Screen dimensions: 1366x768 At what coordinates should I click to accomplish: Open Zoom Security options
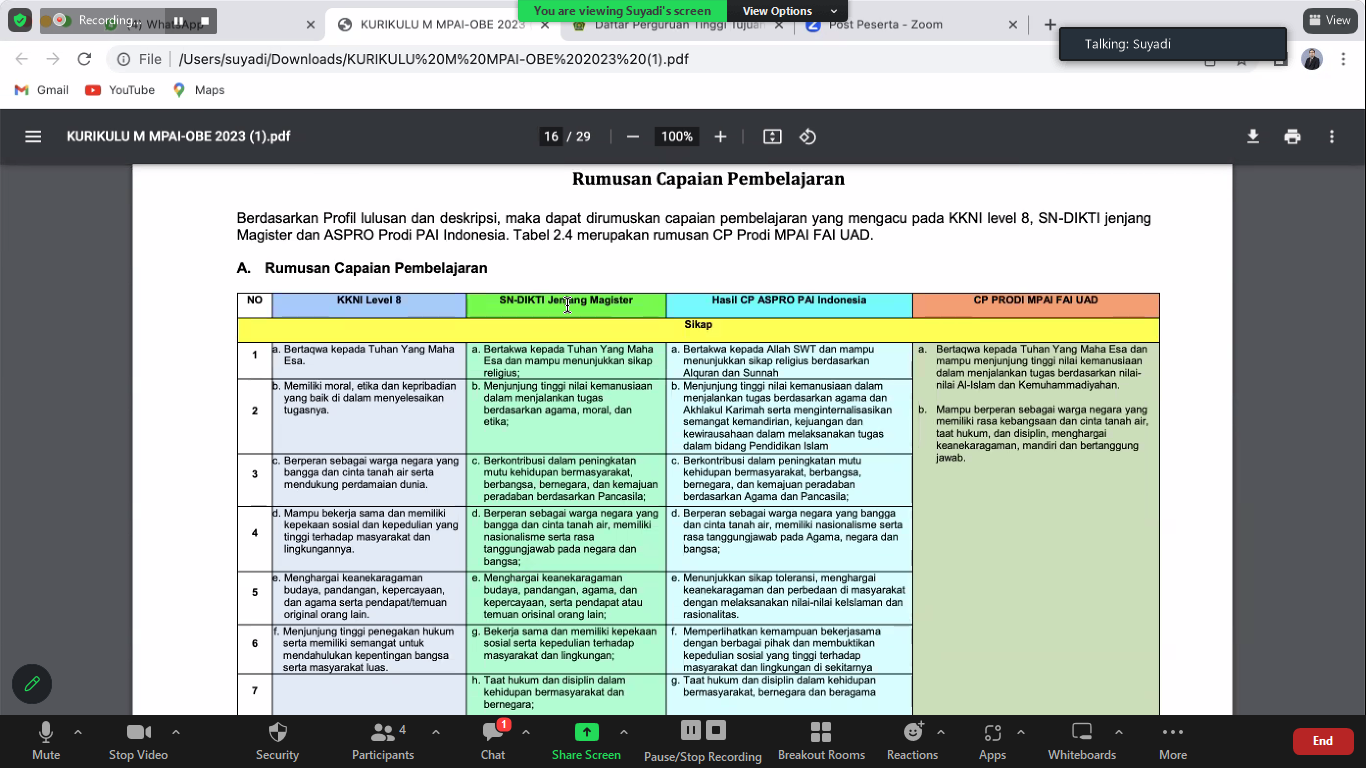(x=277, y=741)
